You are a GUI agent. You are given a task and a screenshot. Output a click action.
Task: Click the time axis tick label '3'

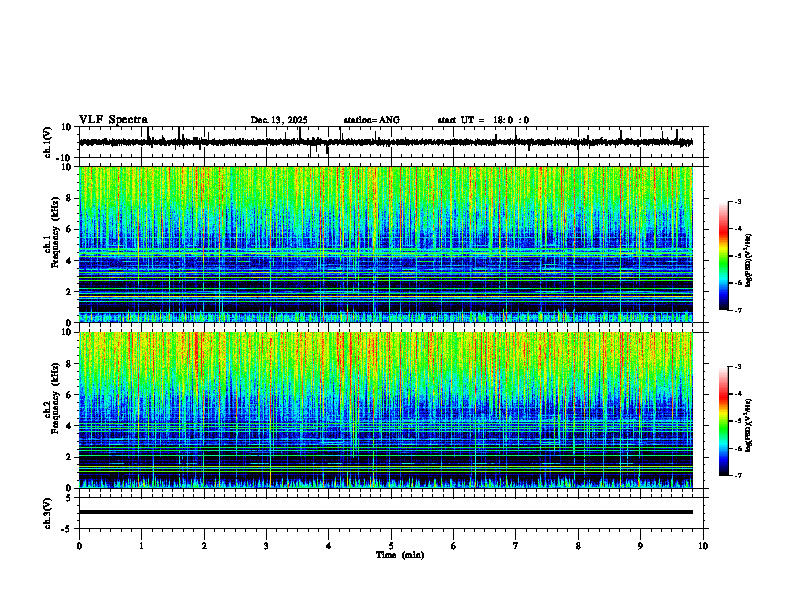266,546
